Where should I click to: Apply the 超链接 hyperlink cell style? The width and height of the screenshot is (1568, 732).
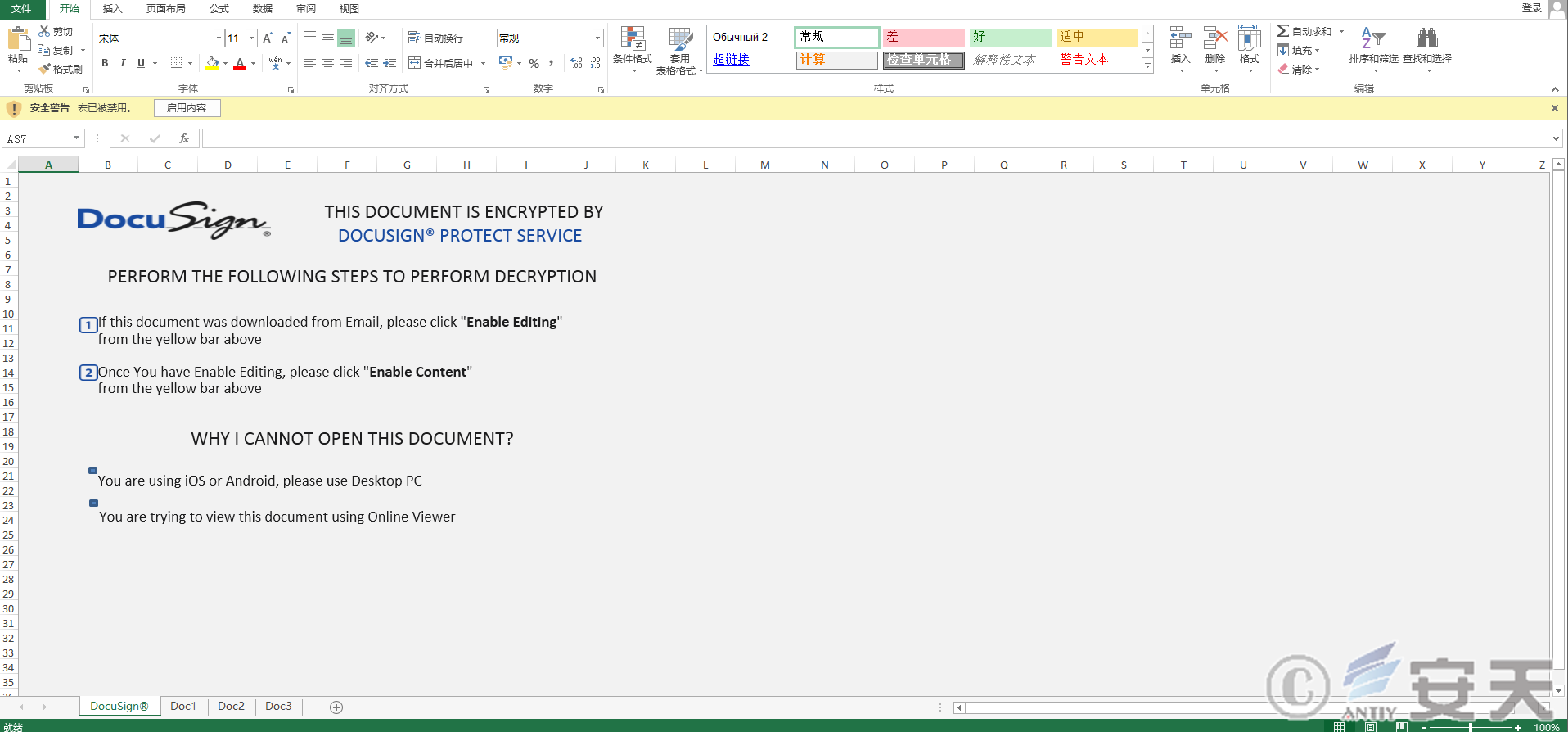[x=731, y=59]
